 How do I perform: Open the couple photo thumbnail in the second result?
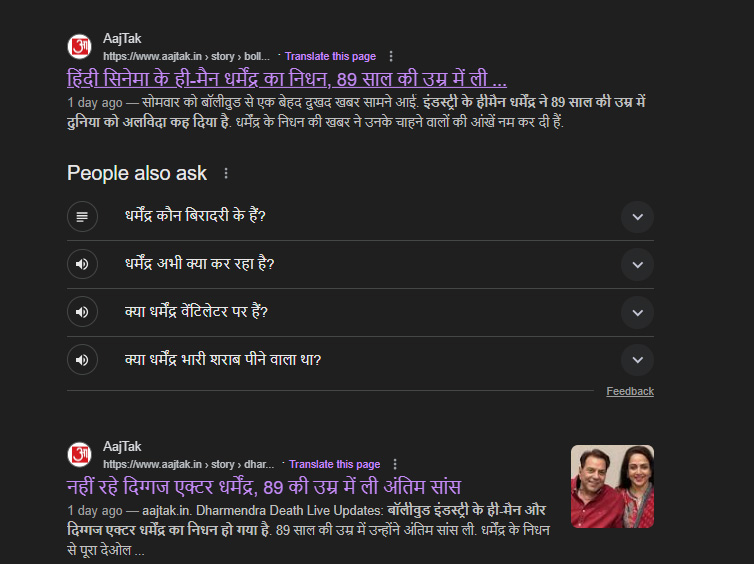(x=612, y=486)
